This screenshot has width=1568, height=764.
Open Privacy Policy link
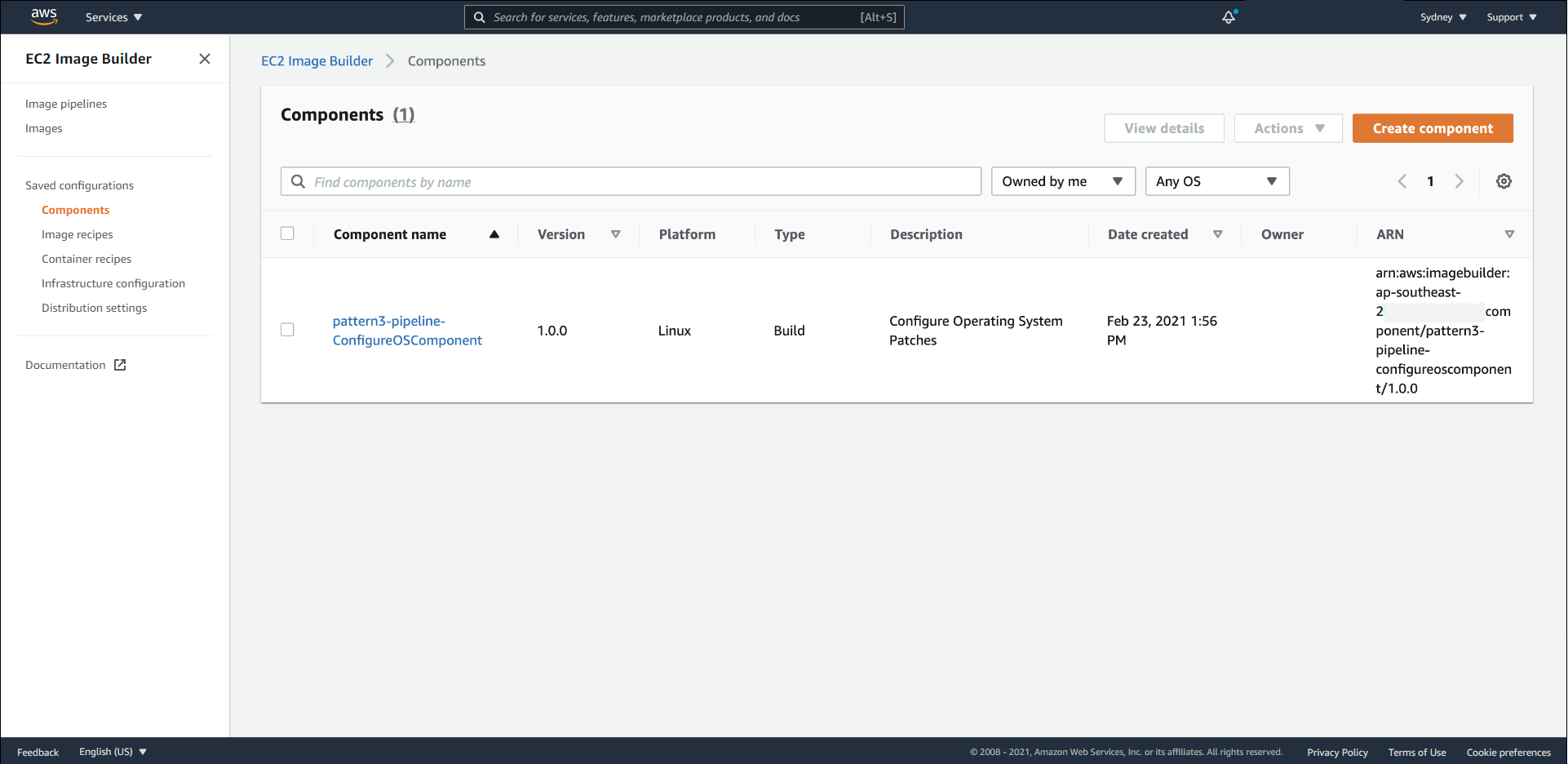coord(1337,753)
